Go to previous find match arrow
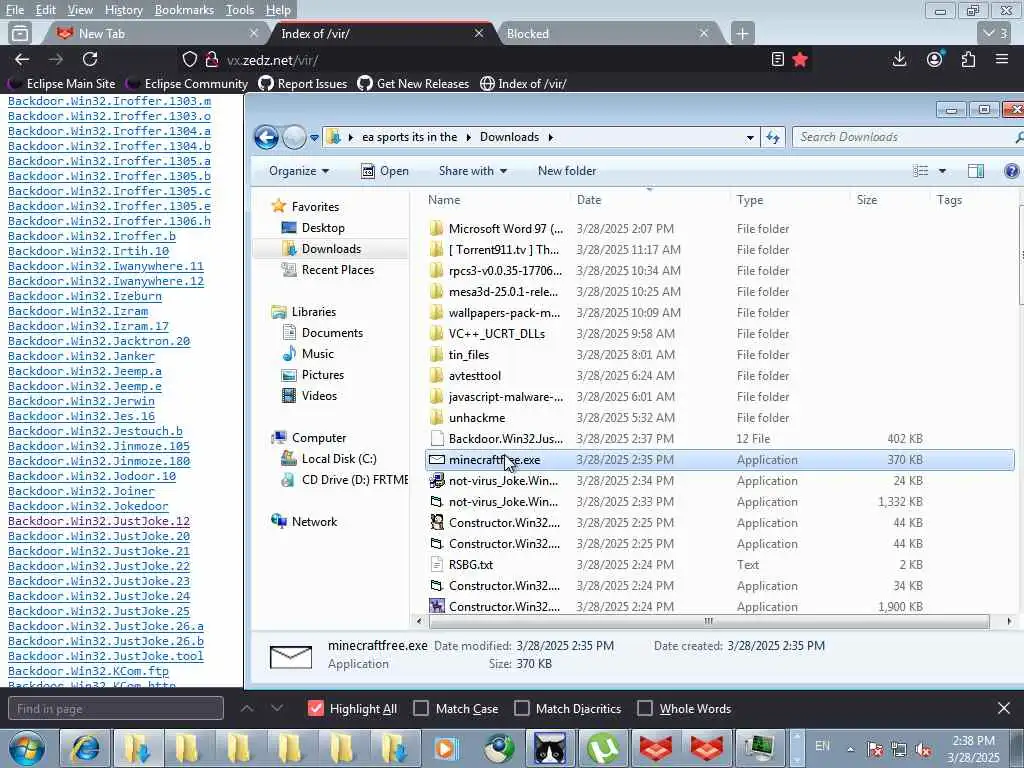The image size is (1024, 768). pyautogui.click(x=247, y=708)
